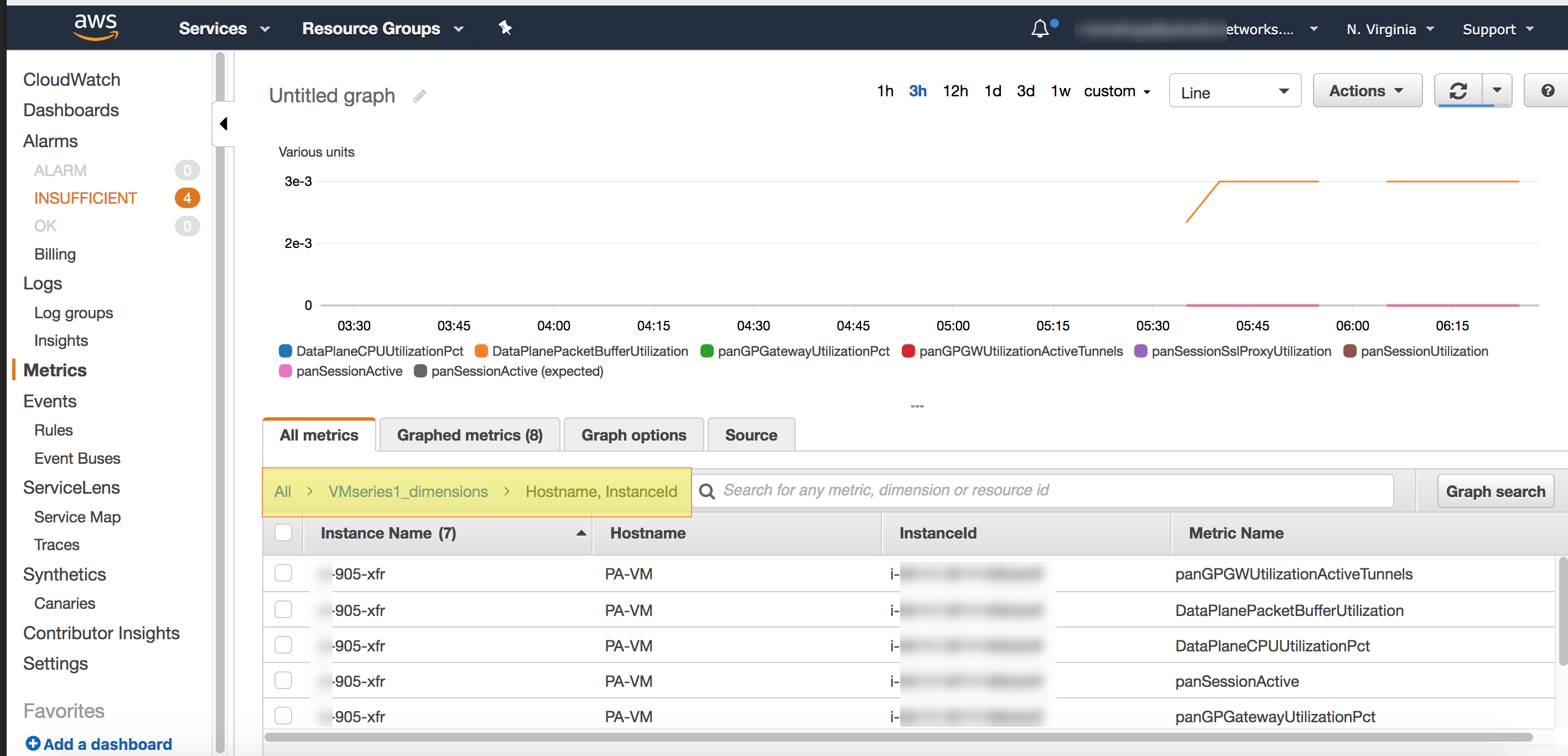
Task: Click the DataPlanePacketBufferUtilization orange legend swatch
Action: [481, 351]
